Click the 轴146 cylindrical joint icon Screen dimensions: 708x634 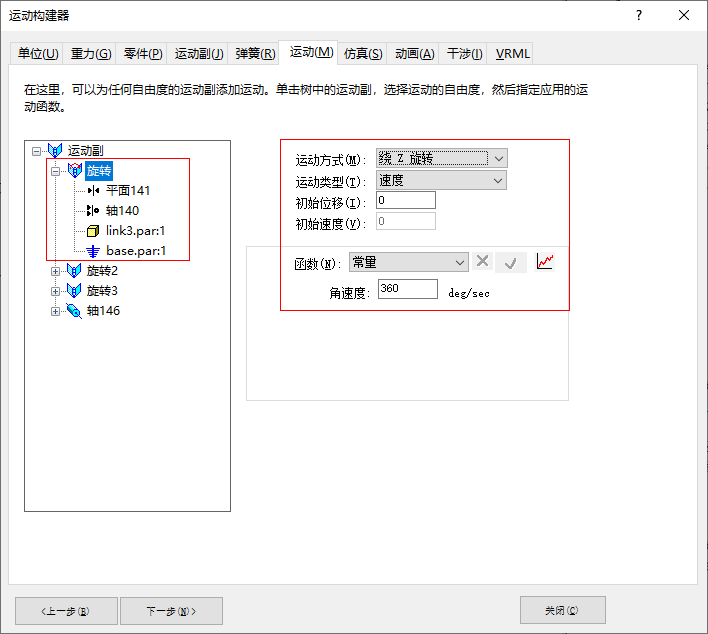[x=74, y=311]
